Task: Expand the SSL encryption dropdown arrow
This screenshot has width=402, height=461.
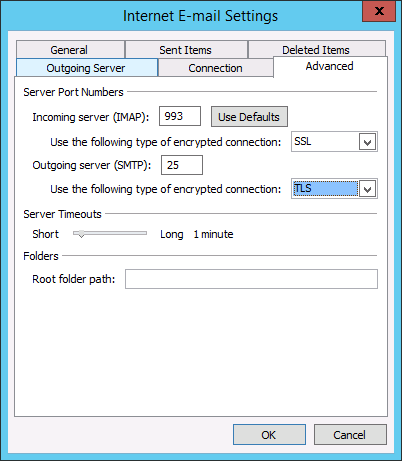Action: coord(367,142)
